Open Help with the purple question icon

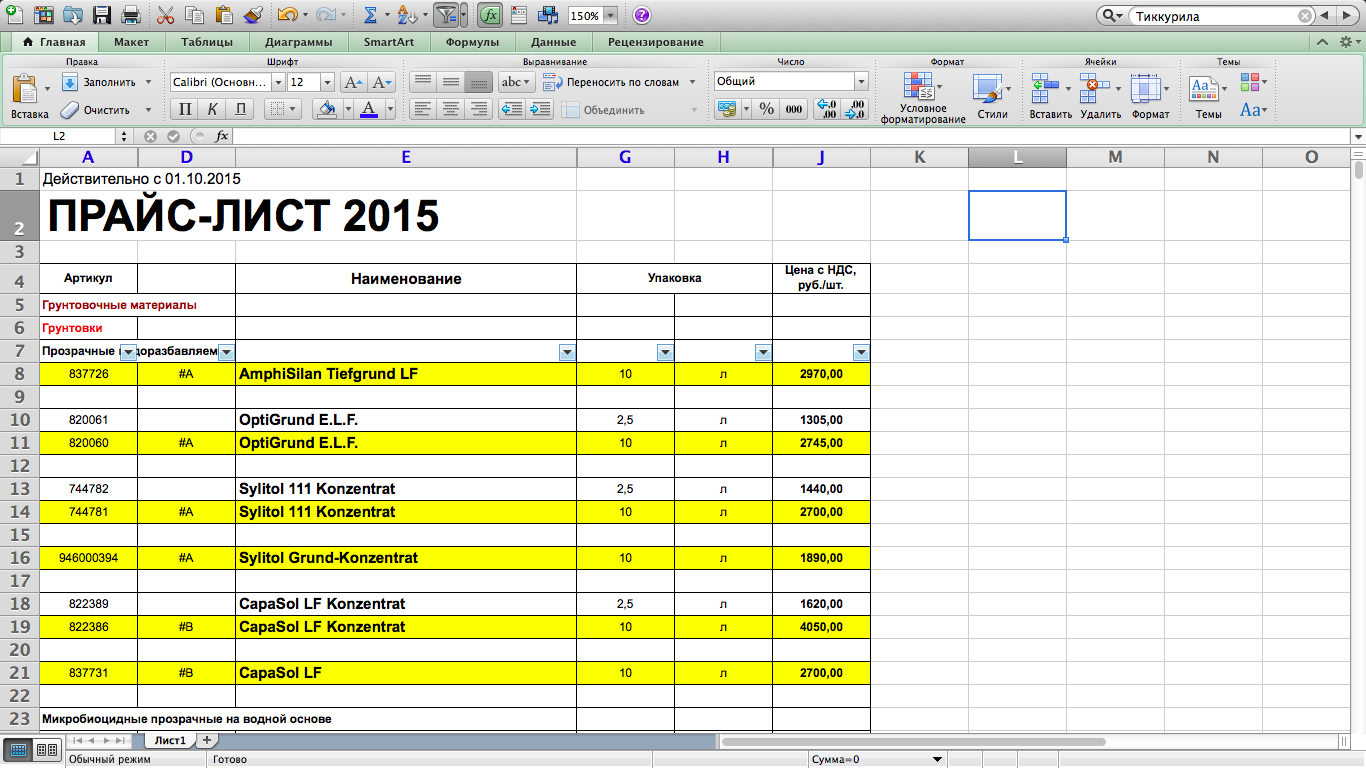point(642,15)
